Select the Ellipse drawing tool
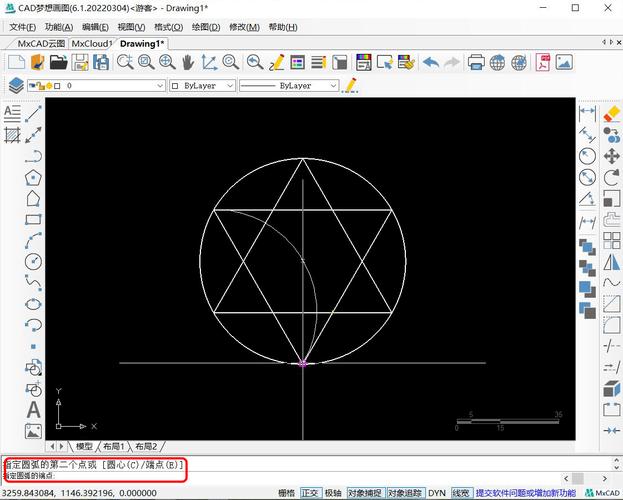 [x=33, y=304]
